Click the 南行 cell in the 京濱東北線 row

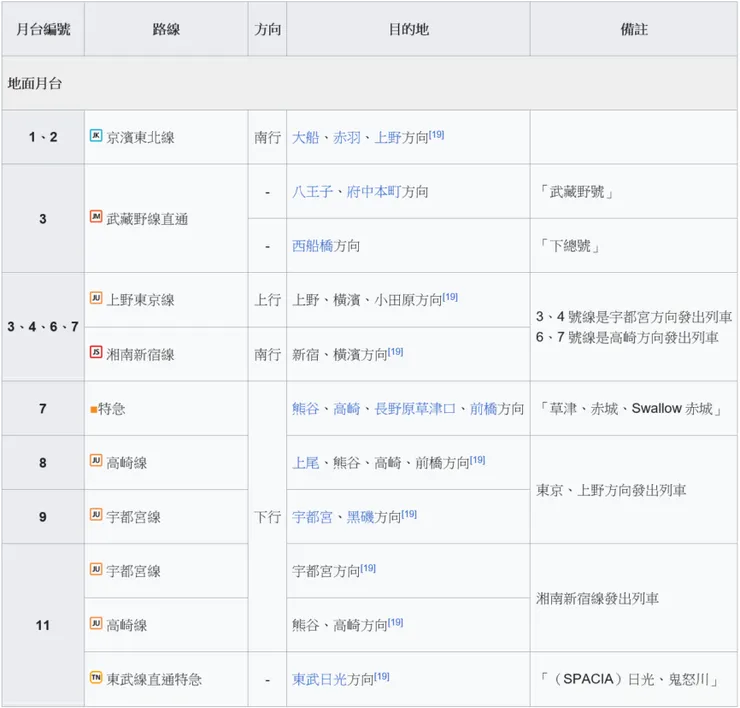(267, 137)
